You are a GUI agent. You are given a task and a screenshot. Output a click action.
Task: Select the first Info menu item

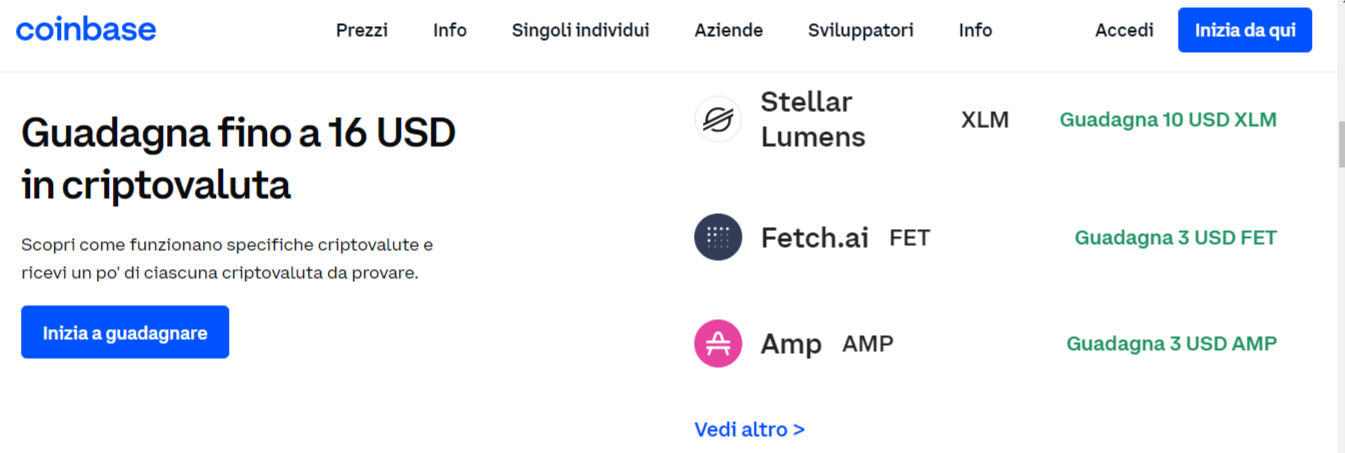[450, 30]
